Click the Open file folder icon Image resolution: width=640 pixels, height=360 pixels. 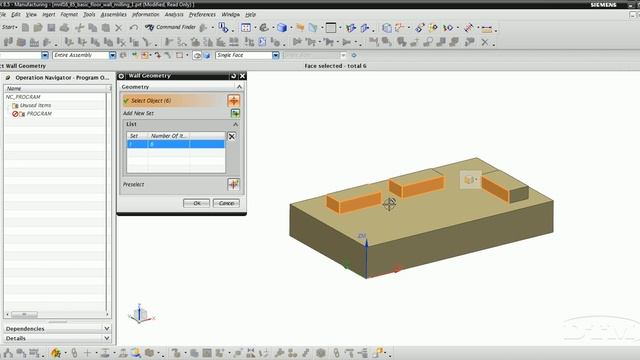pos(38,27)
